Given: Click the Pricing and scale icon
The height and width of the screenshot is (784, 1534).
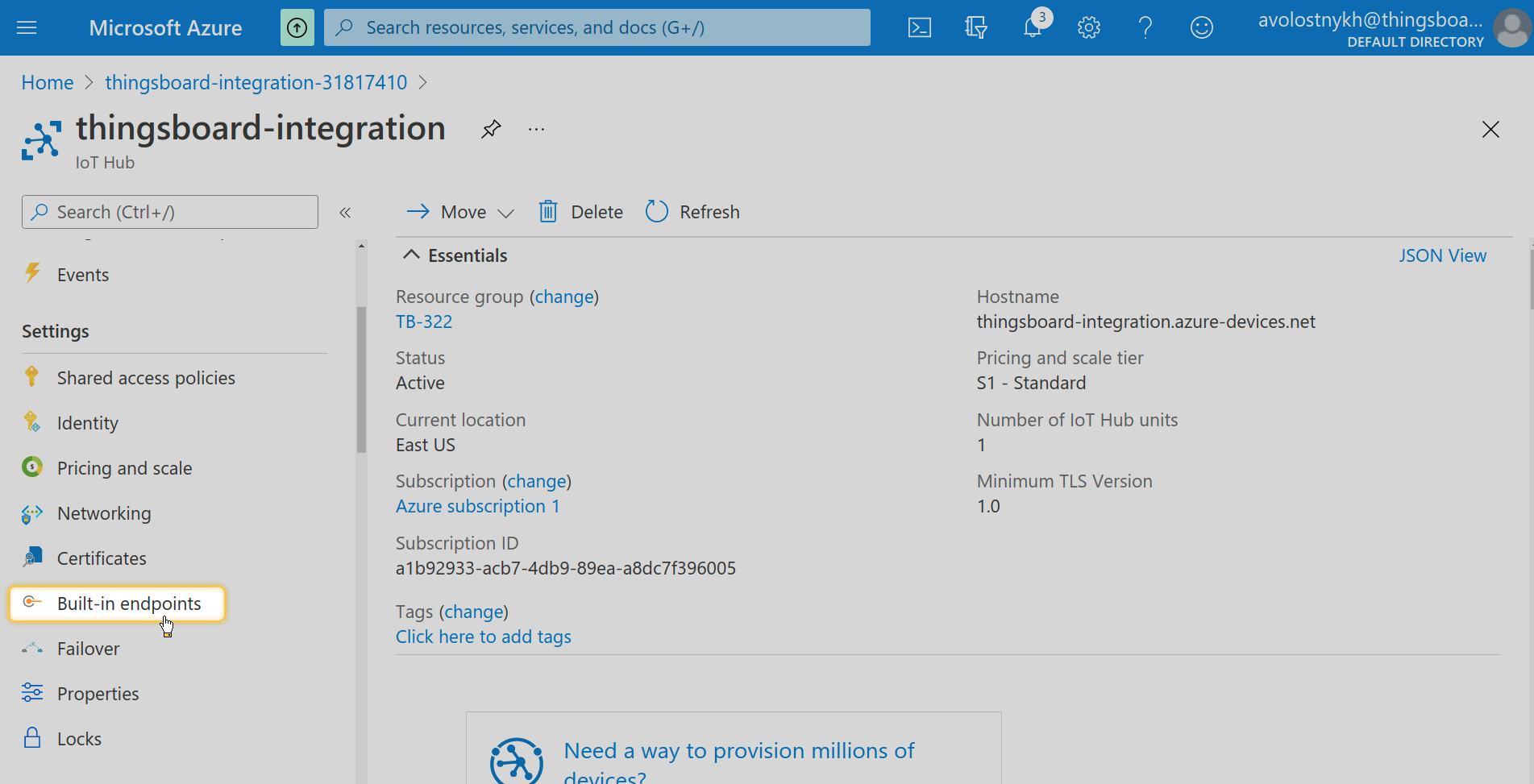Looking at the screenshot, I should coord(32,467).
